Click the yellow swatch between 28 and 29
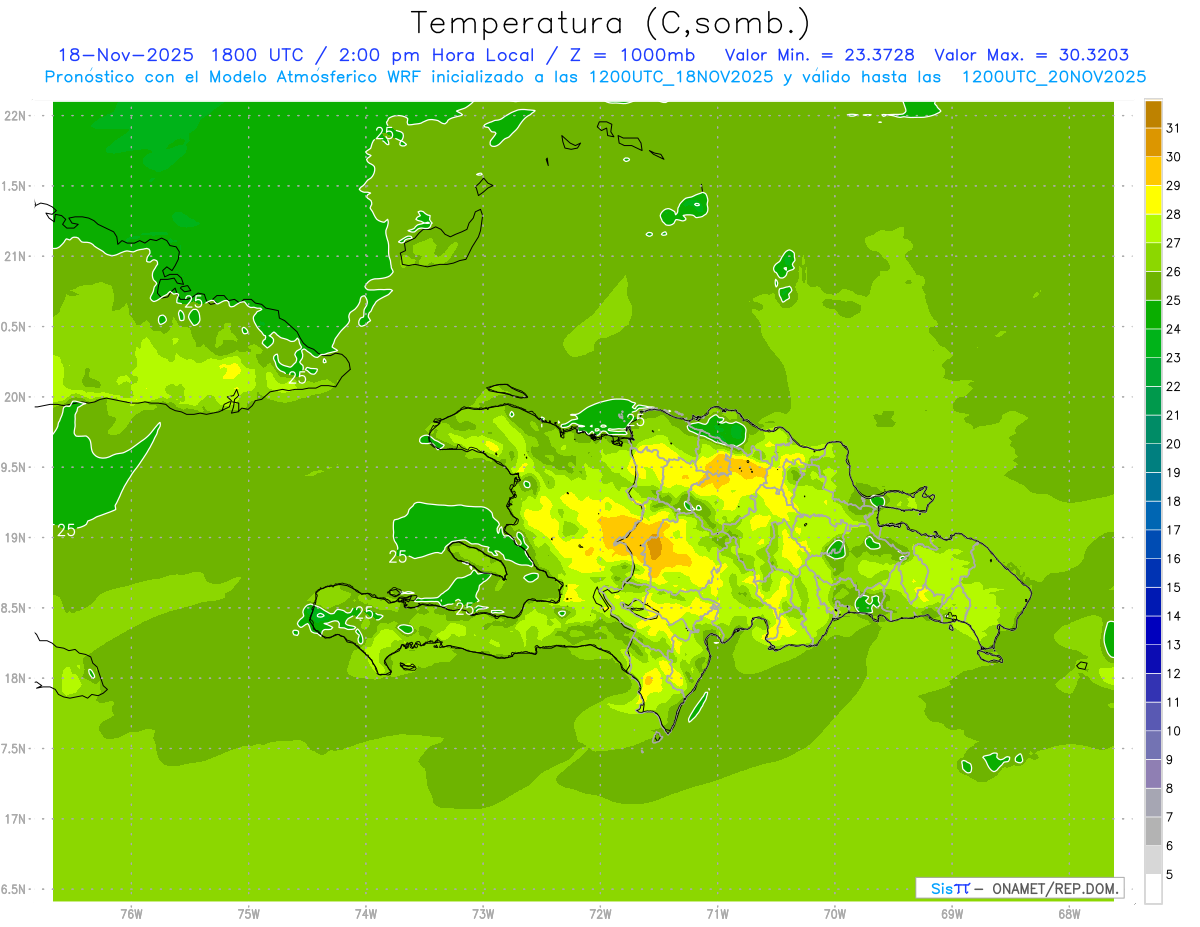Screen dimensions: 1200x927 click(1153, 200)
